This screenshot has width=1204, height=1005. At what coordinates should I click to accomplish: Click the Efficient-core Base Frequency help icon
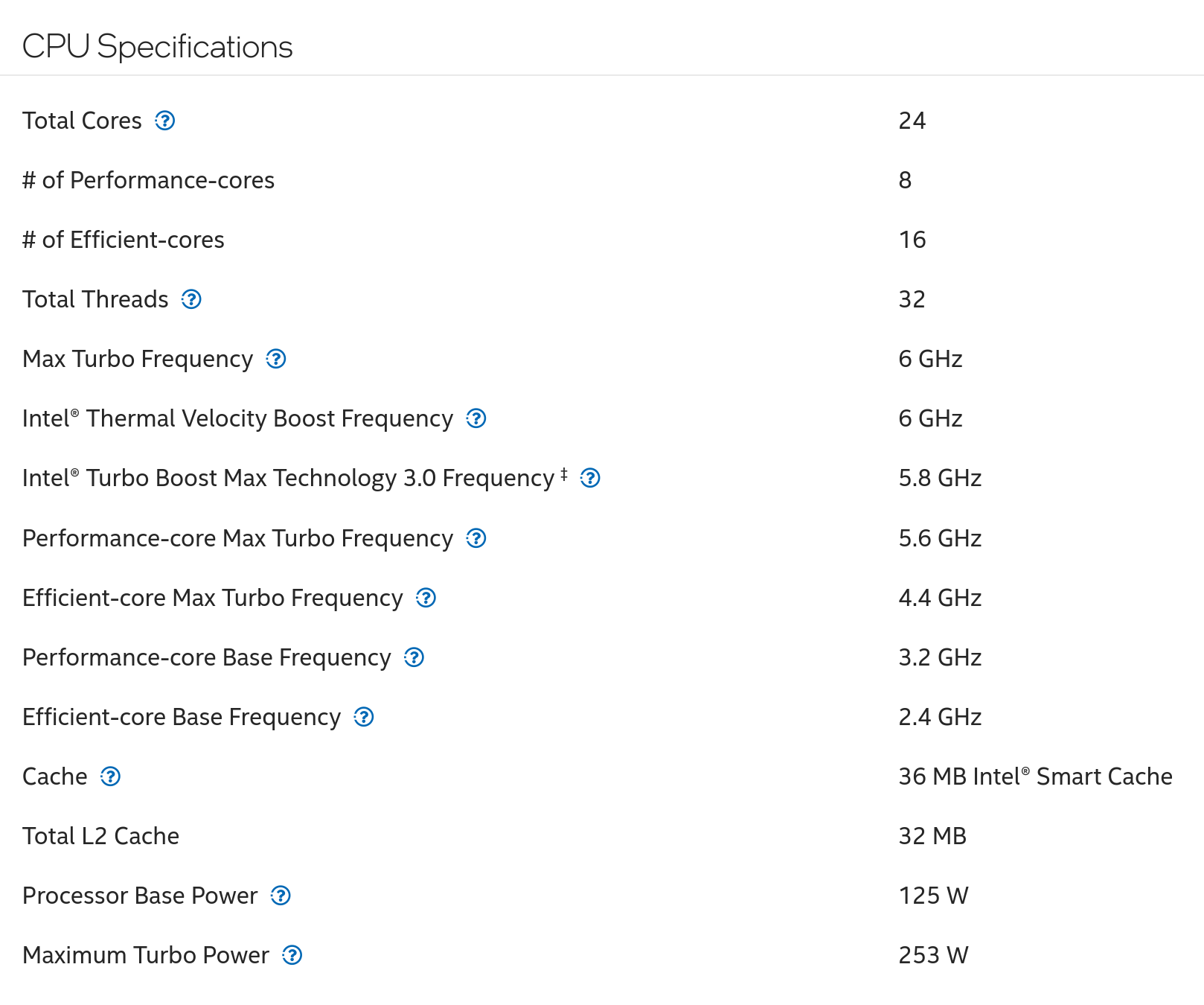[x=364, y=717]
